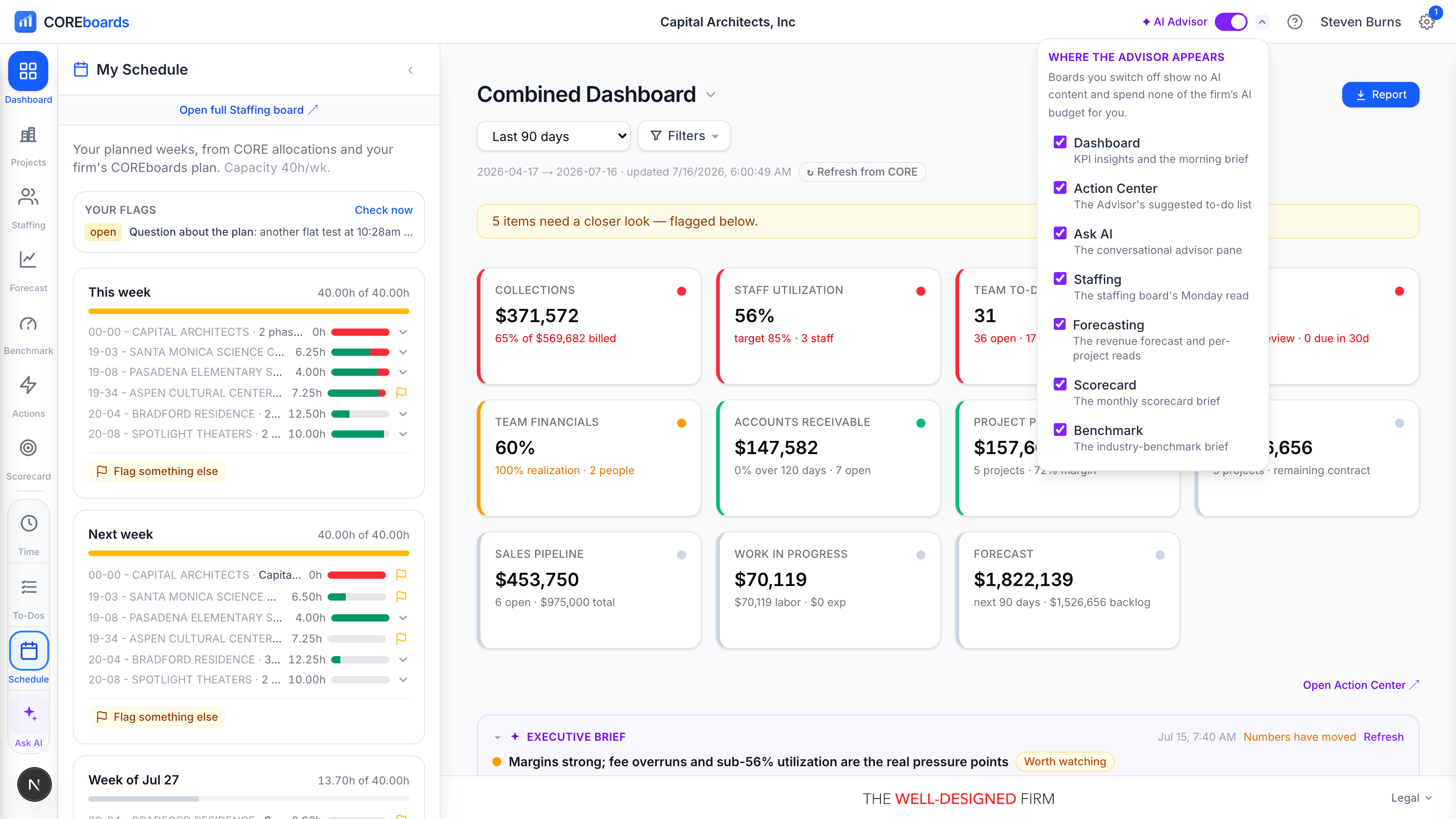The width and height of the screenshot is (1456, 819).
Task: Open the Work In Progress card
Action: (x=828, y=590)
